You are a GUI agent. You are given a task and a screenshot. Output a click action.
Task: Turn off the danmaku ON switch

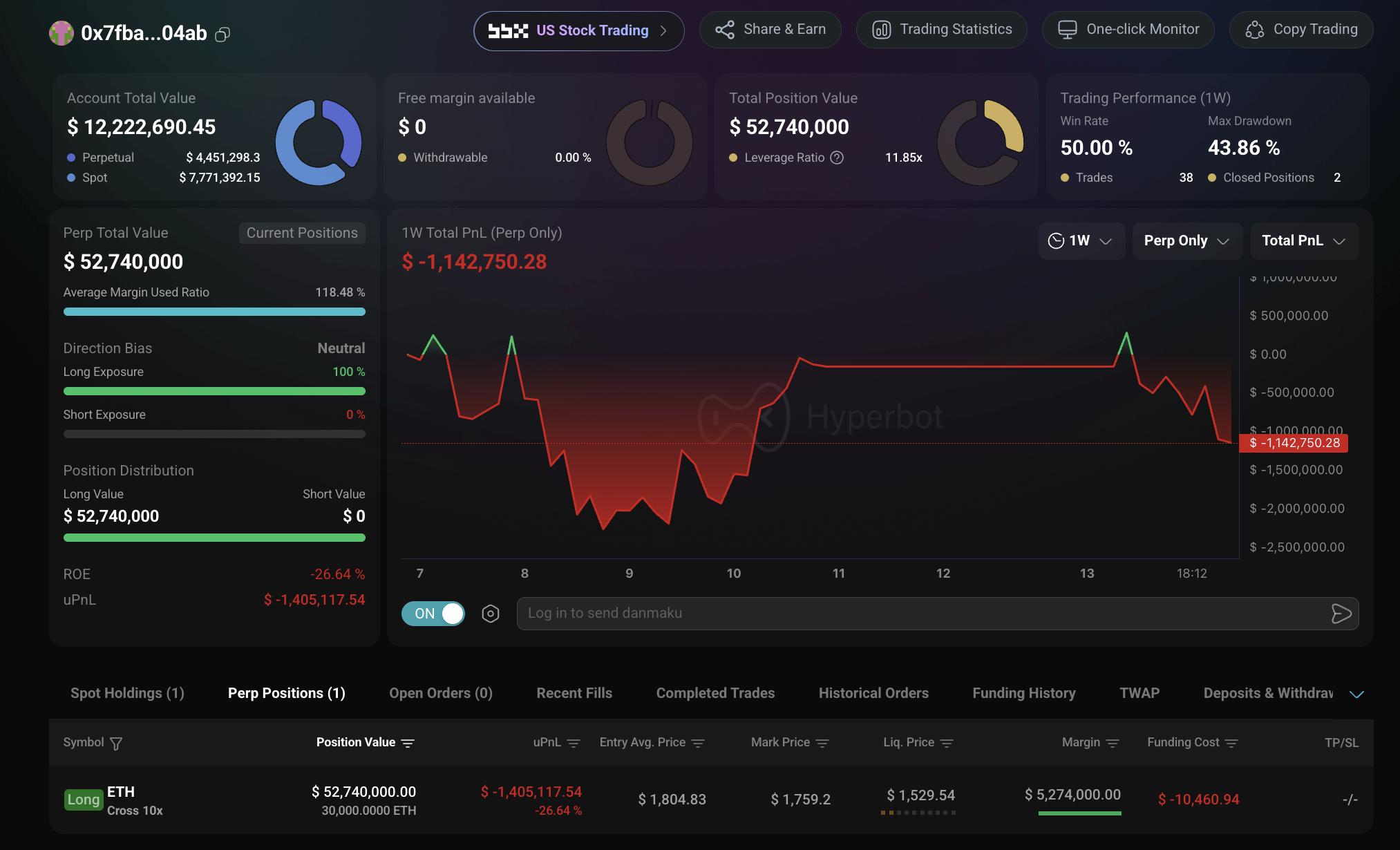(433, 614)
